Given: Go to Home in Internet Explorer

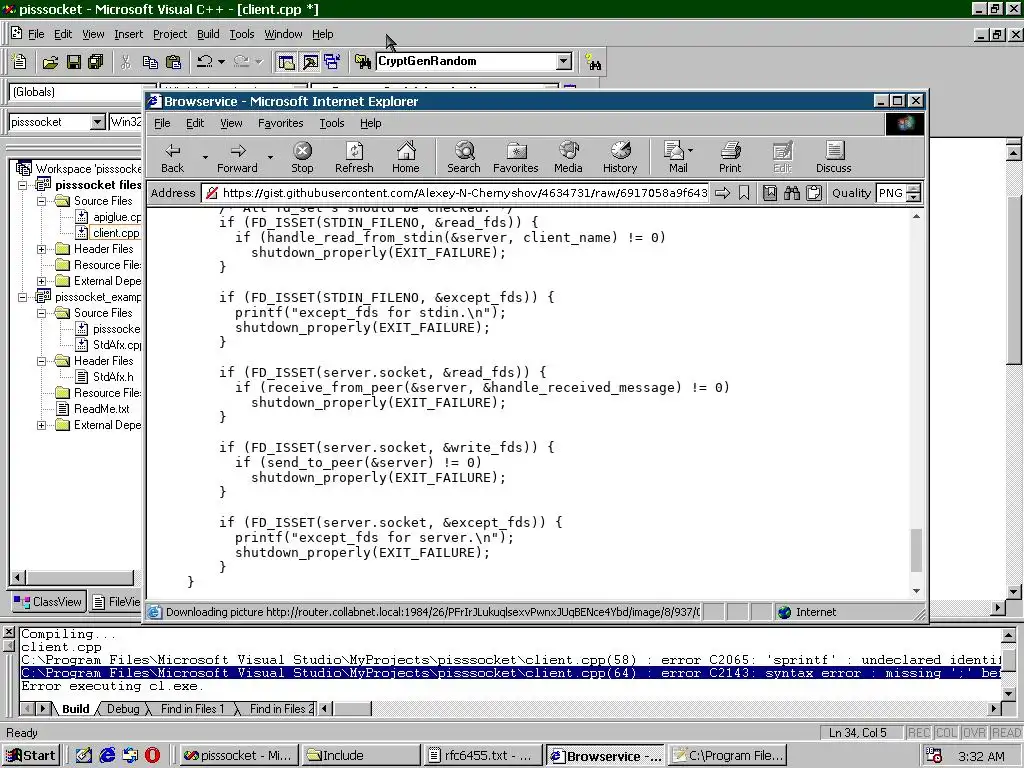Looking at the screenshot, I should (x=406, y=158).
